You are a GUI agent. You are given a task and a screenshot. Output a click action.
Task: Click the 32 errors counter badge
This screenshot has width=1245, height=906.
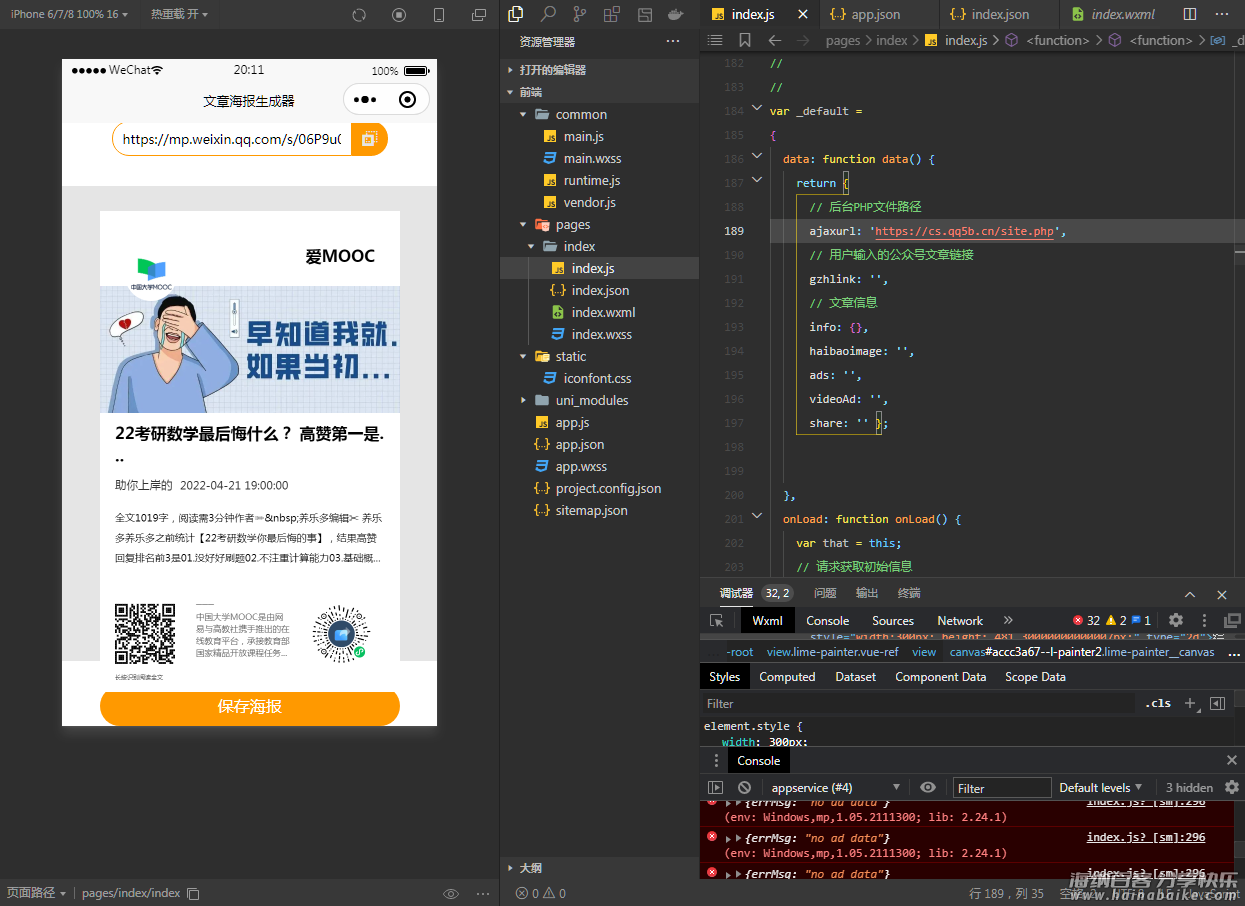click(x=1086, y=620)
